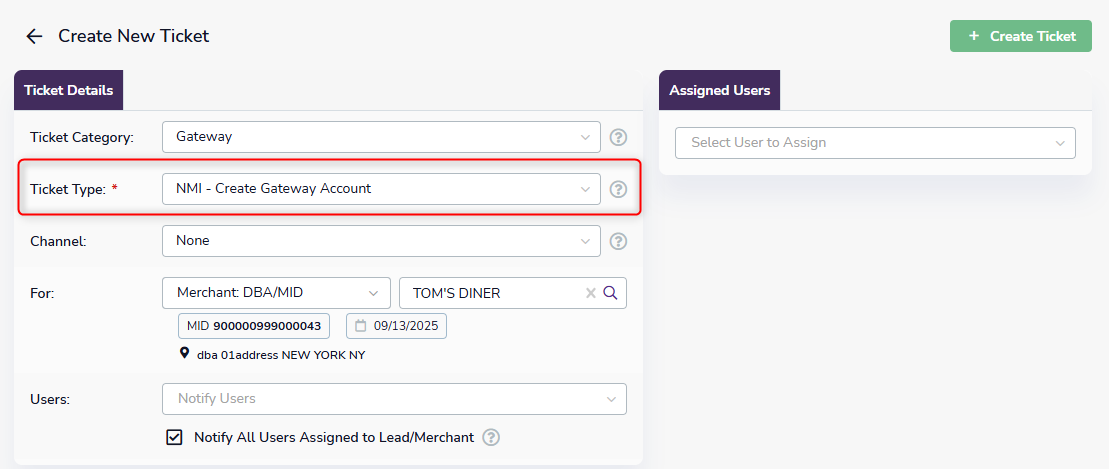This screenshot has height=469, width=1109.
Task: Click help icon next to Ticket Type
Action: pyautogui.click(x=618, y=189)
